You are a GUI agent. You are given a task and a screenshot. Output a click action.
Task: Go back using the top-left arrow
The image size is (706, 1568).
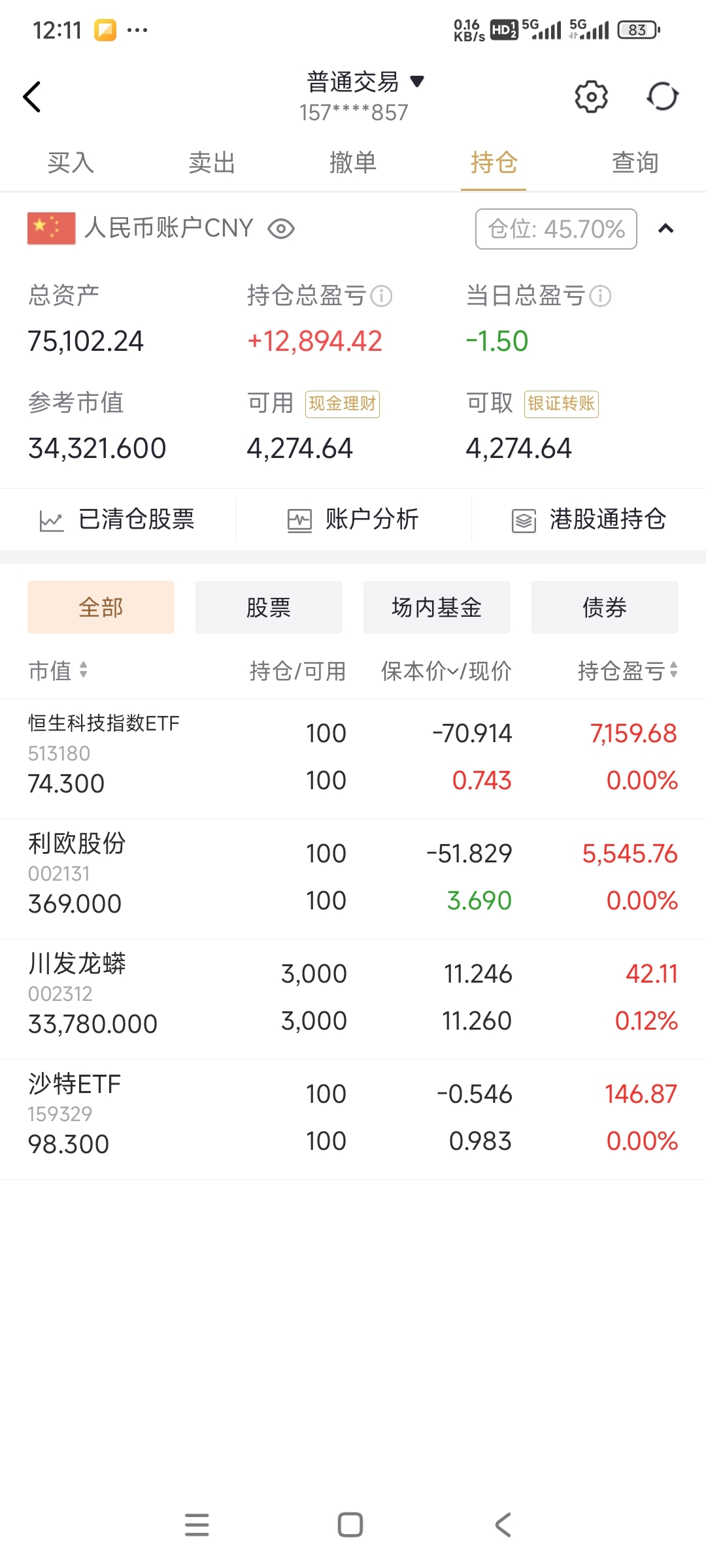32,97
